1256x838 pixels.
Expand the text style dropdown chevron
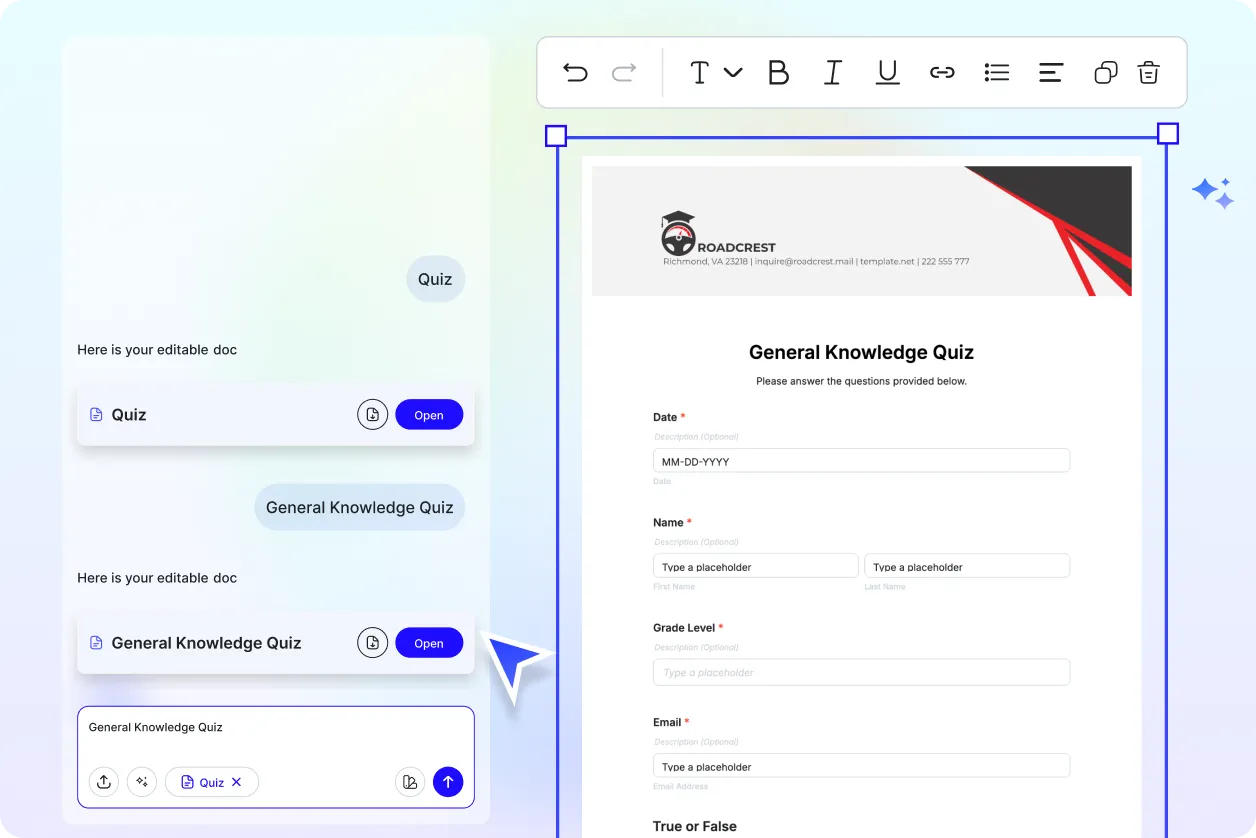pos(733,72)
